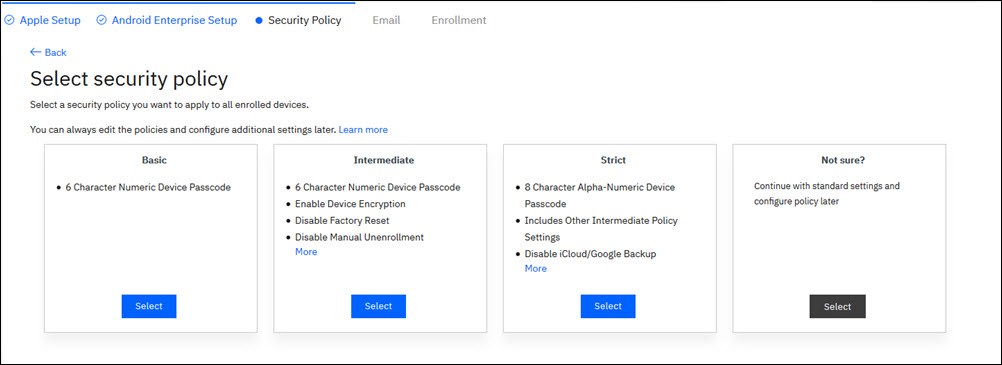Click the Enable Device Encryption item
1002x365 pixels.
[350, 205]
